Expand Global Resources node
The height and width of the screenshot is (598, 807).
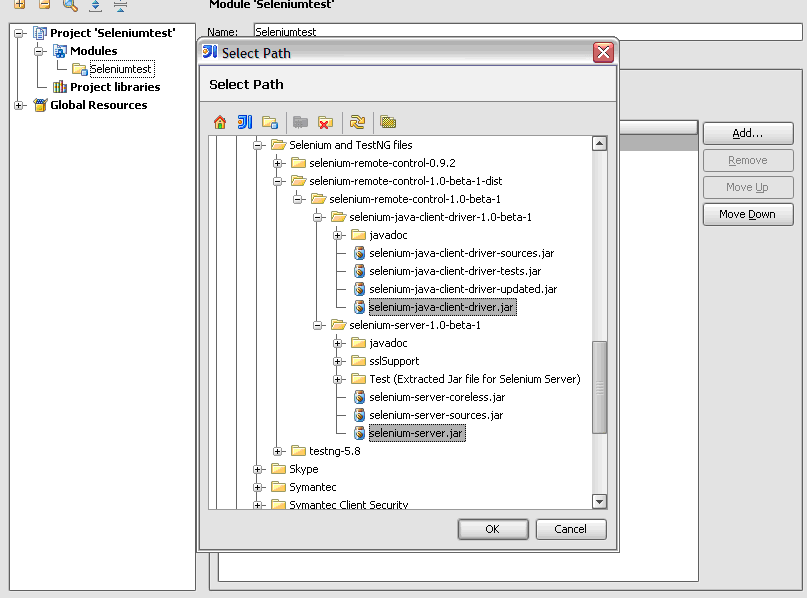pos(19,105)
